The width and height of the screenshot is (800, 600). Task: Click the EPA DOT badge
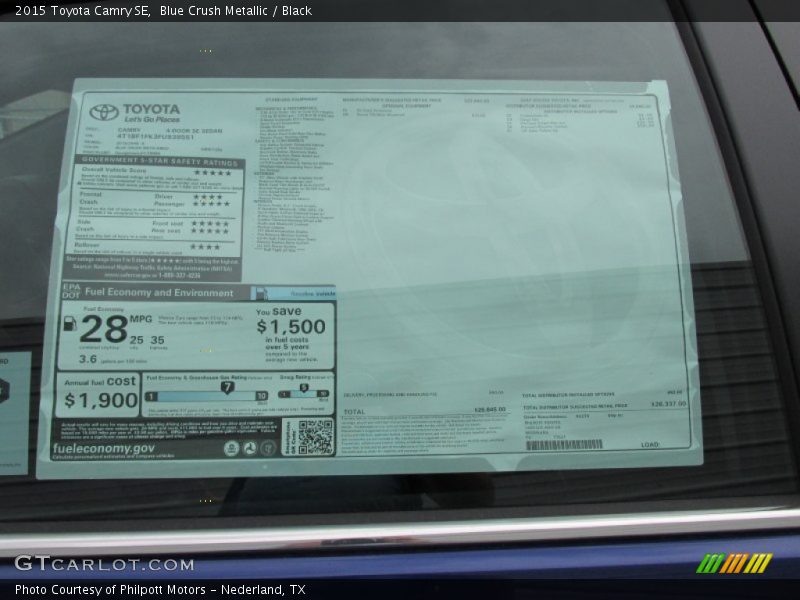(70, 292)
